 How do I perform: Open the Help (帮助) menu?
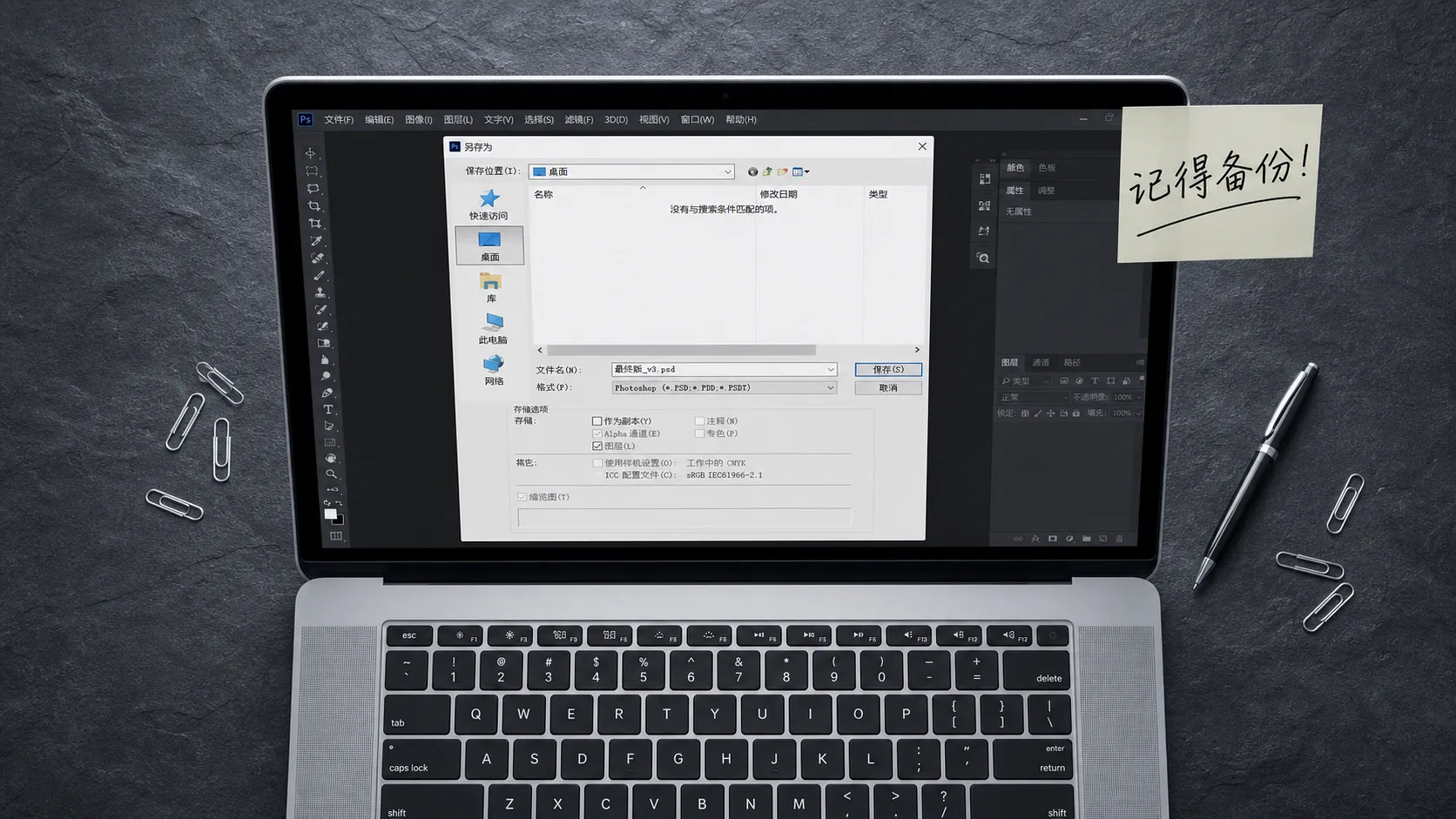(741, 120)
